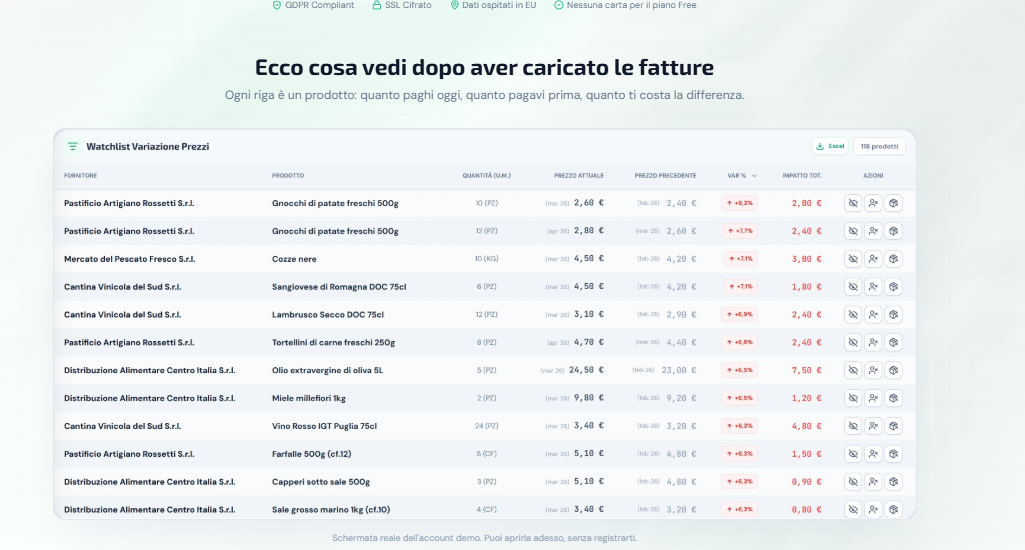
Task: Click exclude-supplier icon on Vino Rosso IGT row
Action: click(x=873, y=426)
